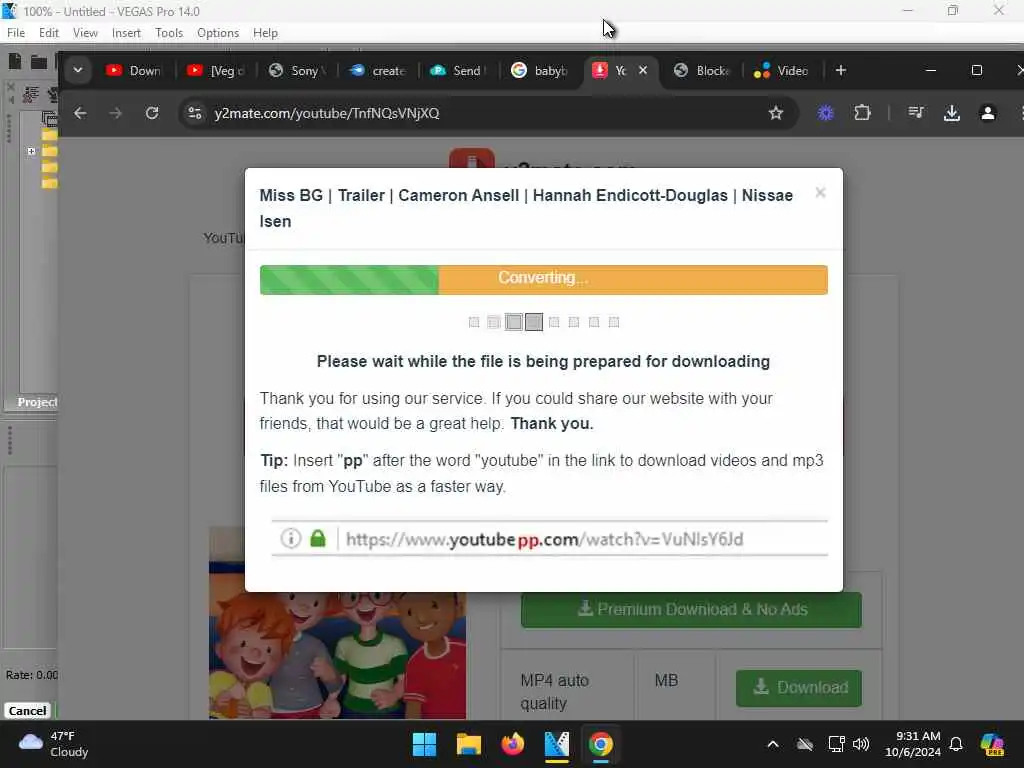The height and width of the screenshot is (768, 1024).
Task: Close the active y2mate browser tab
Action: [x=643, y=71]
